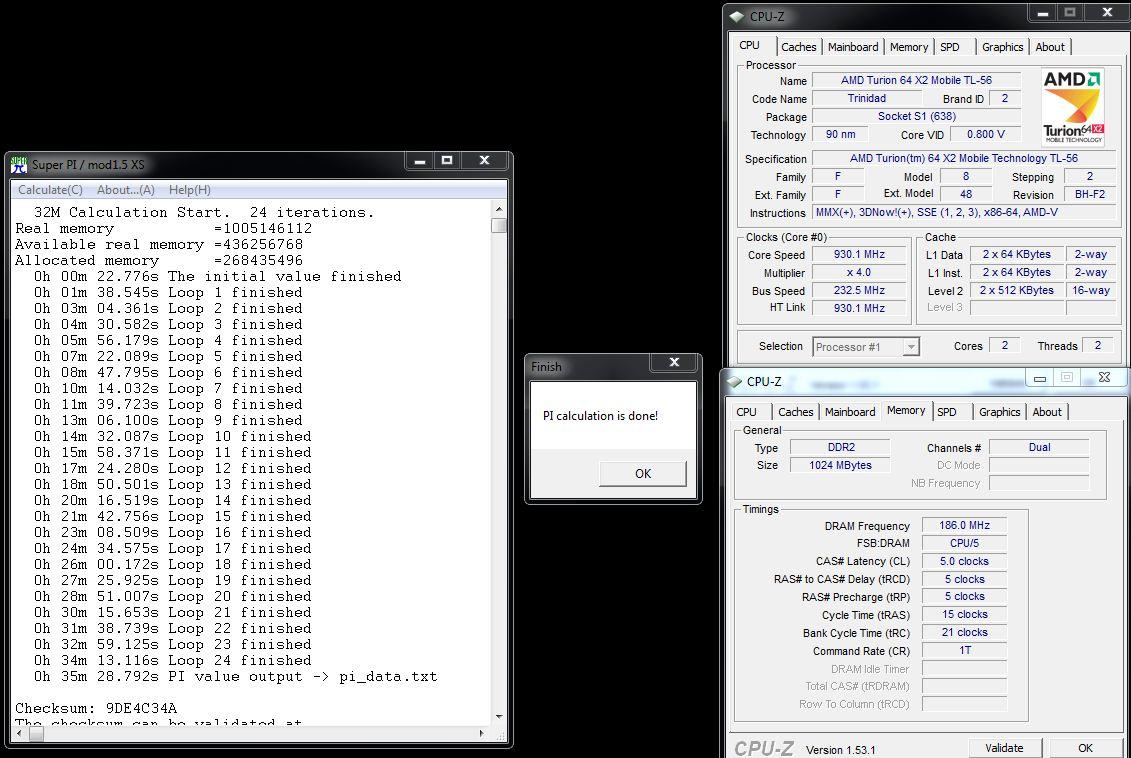
Task: Open Mainboard tab in lower CPU-Z window
Action: 850,412
